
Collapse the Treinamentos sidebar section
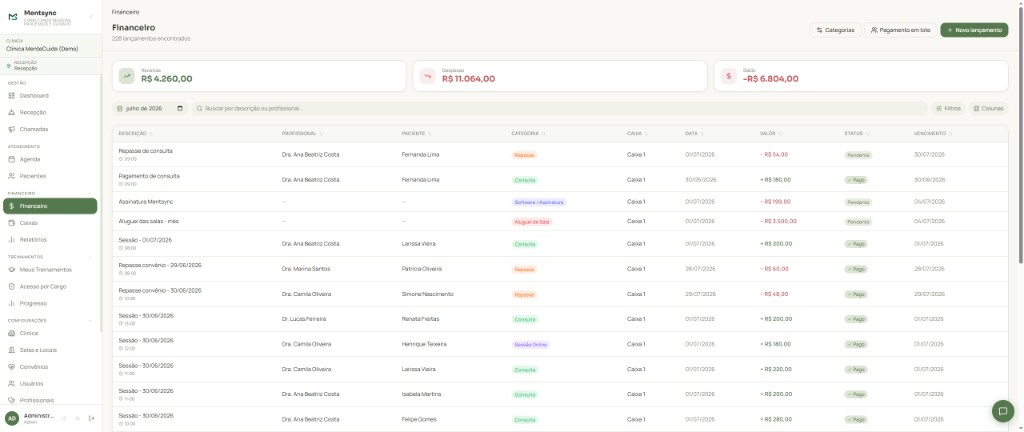point(90,257)
